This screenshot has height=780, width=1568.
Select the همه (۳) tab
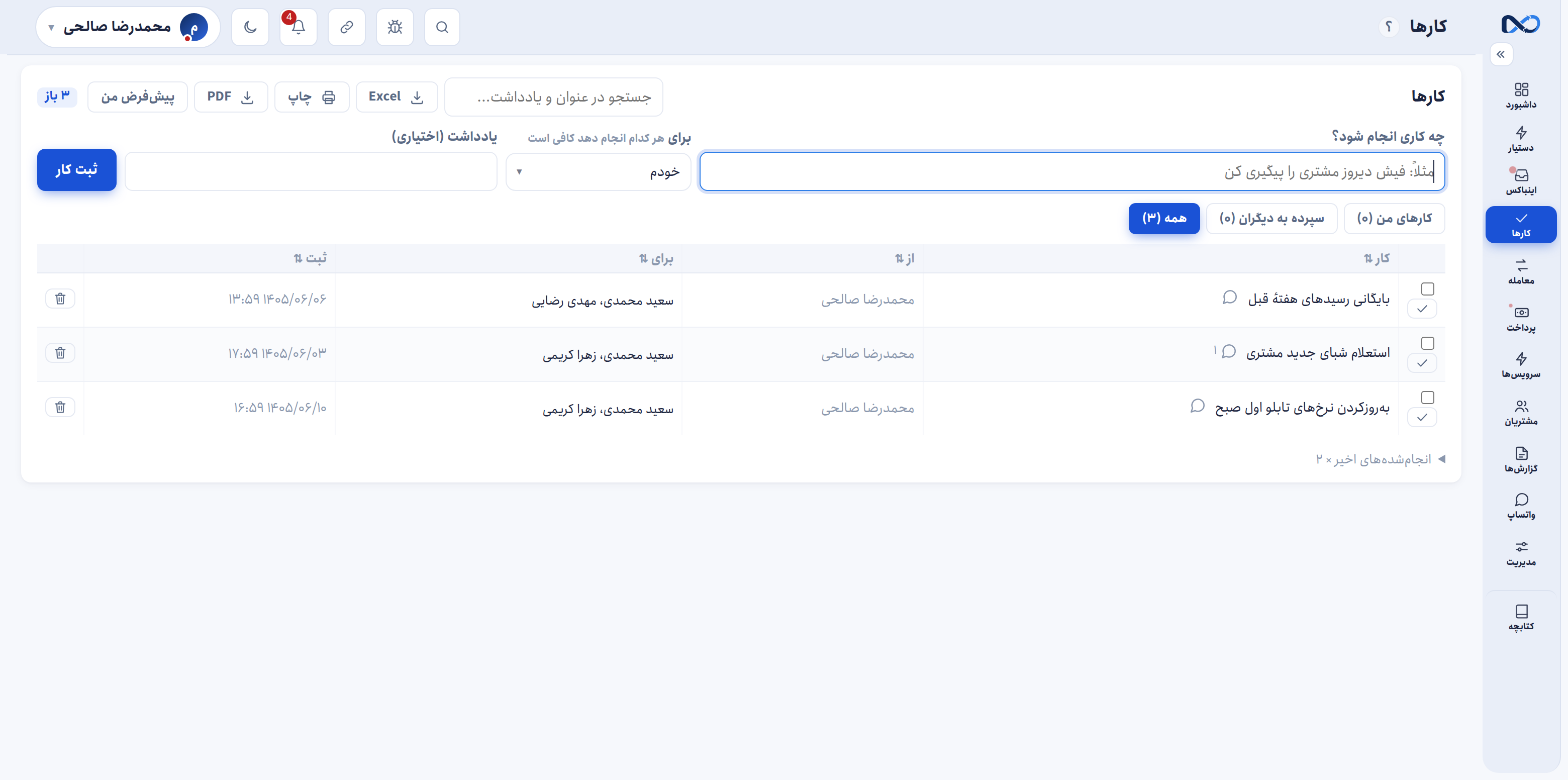pyautogui.click(x=1164, y=218)
